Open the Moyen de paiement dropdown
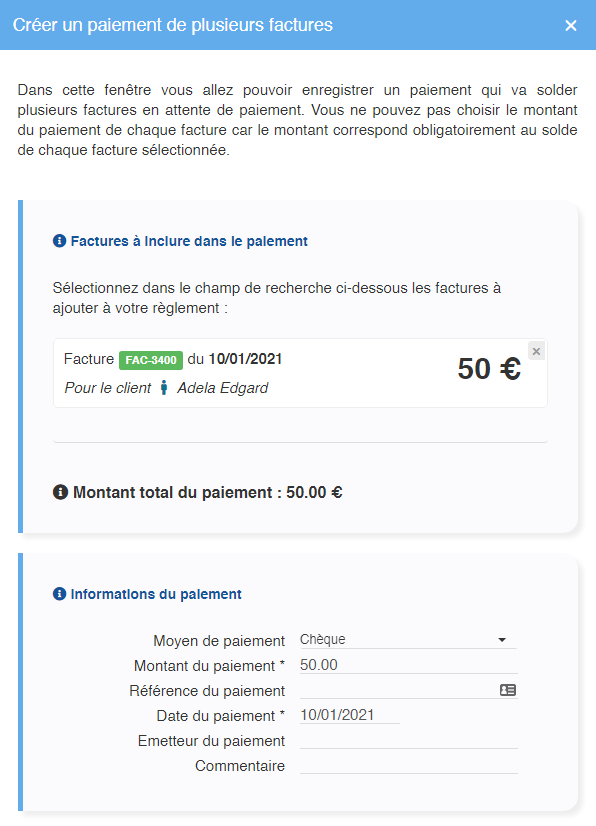Screen dimensions: 596x826 [408, 640]
